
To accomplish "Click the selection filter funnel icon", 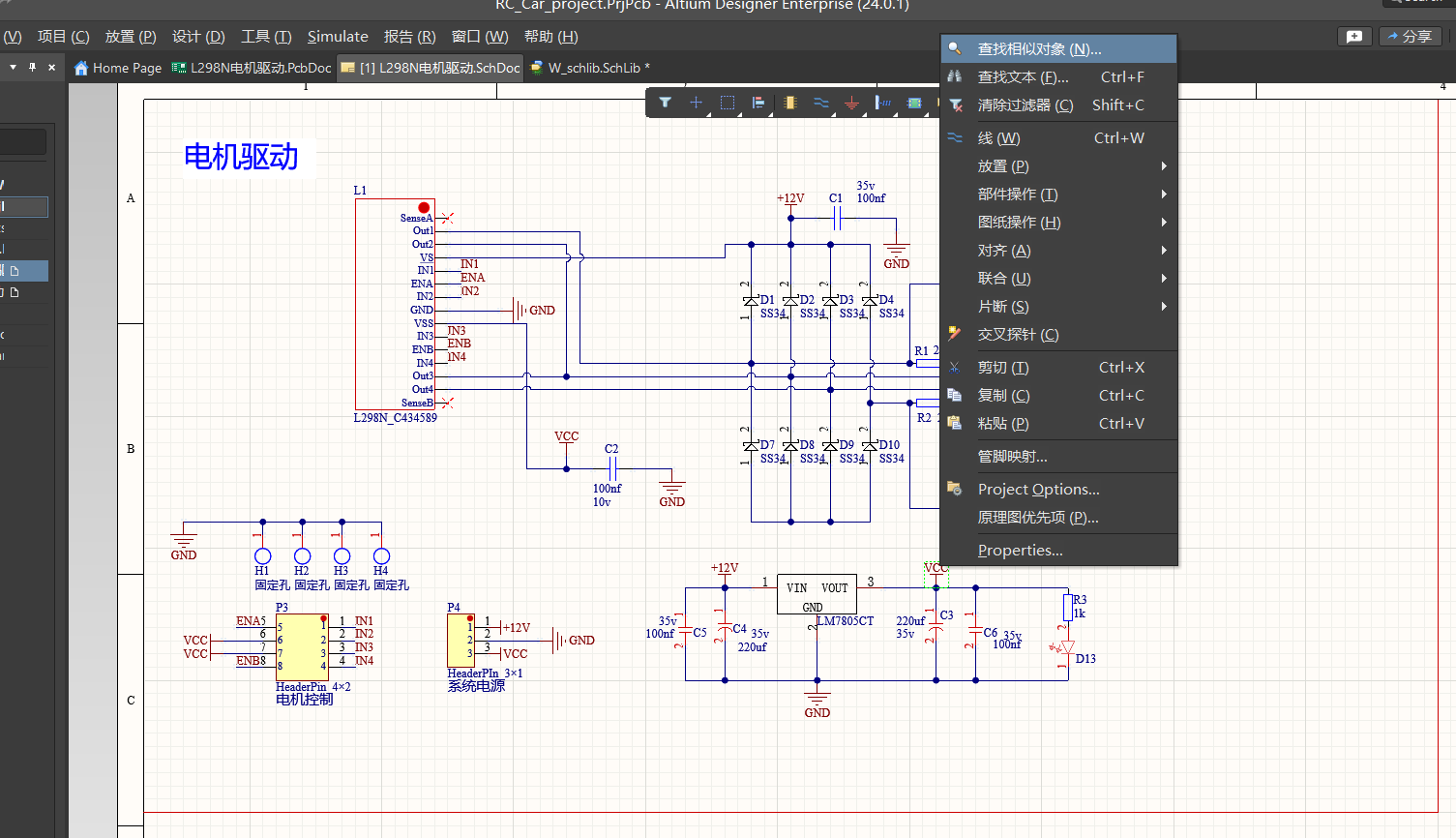I will pos(665,103).
